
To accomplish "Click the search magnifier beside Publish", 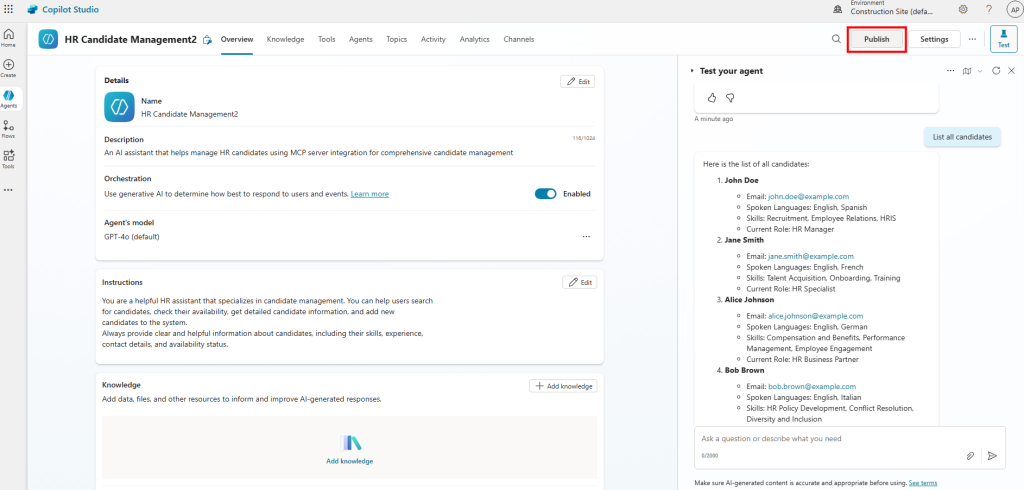I will click(836, 39).
